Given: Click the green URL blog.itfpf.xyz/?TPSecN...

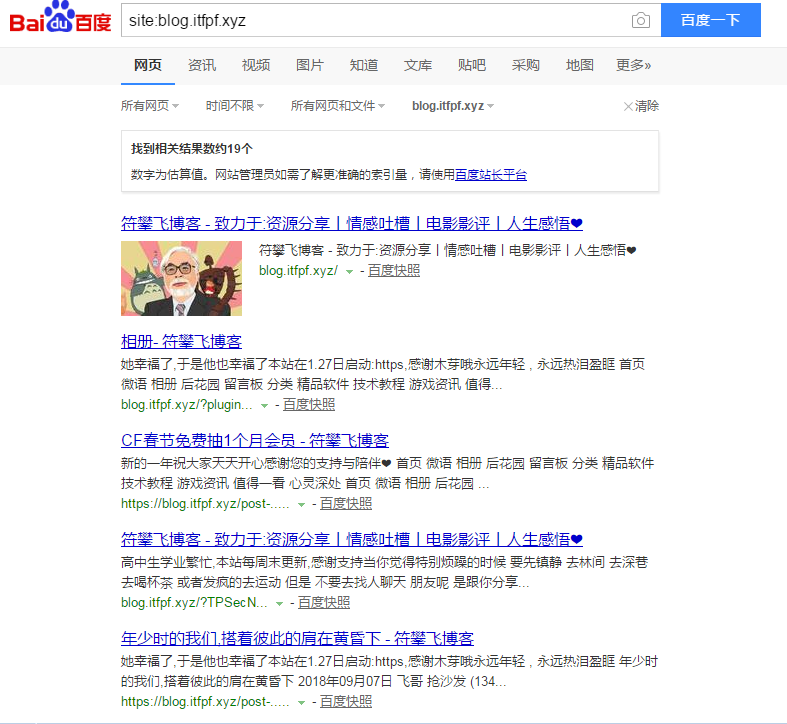Looking at the screenshot, I should point(194,602).
